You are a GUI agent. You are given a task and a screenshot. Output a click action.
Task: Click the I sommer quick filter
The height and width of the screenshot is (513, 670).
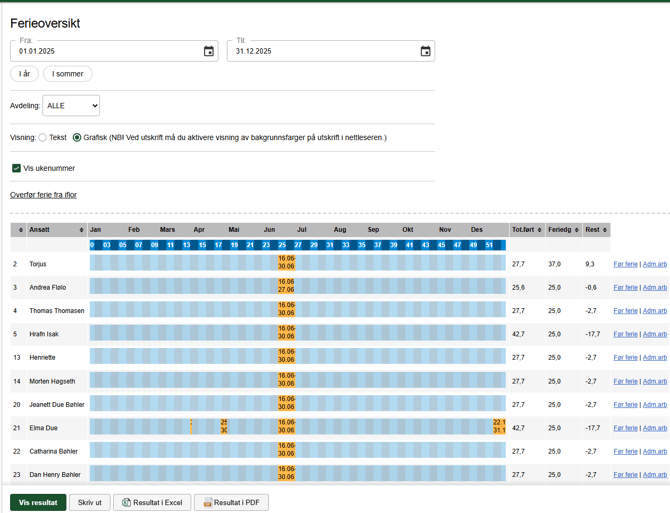[x=68, y=74]
